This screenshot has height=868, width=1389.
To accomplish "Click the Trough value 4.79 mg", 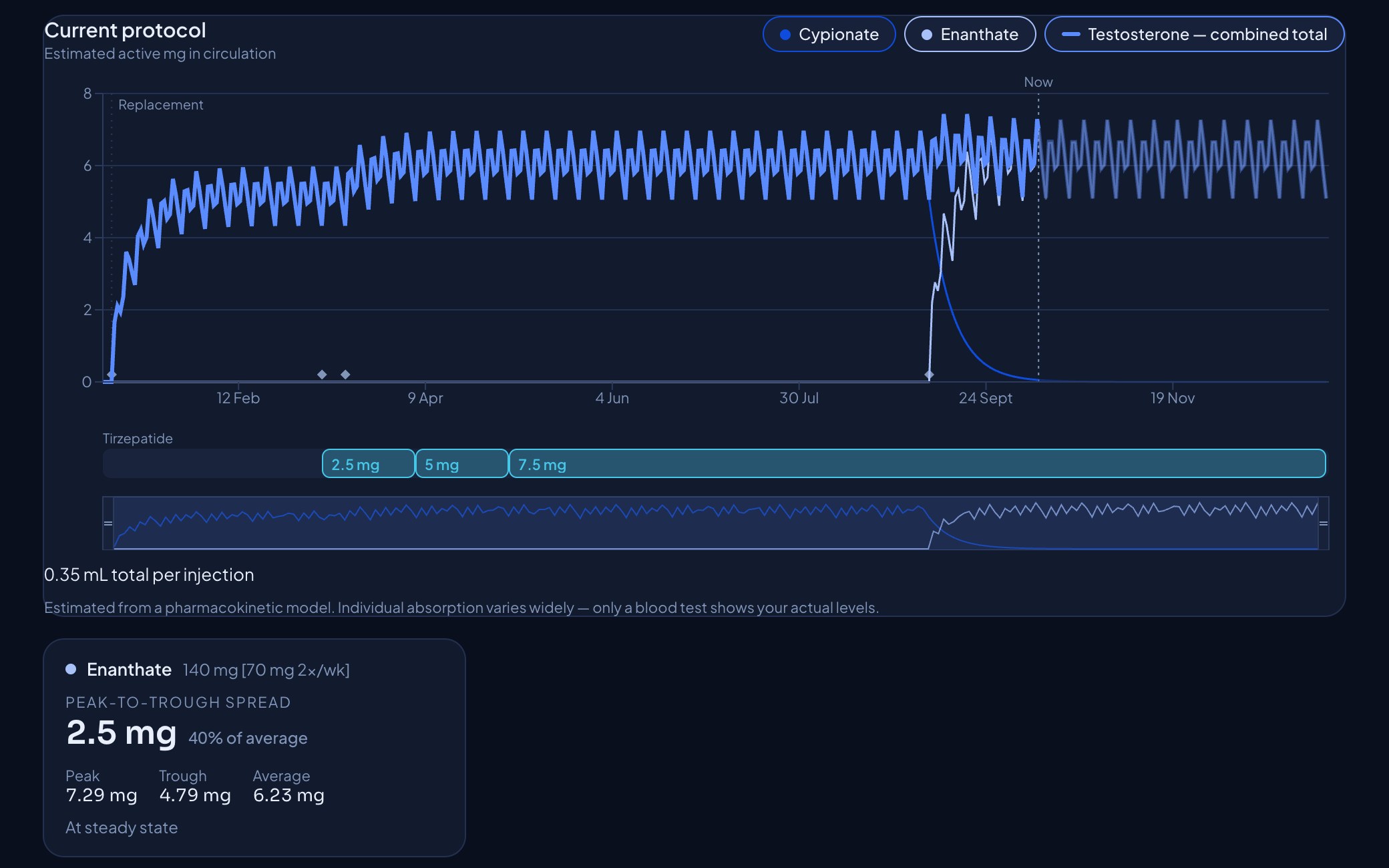I will click(x=195, y=795).
